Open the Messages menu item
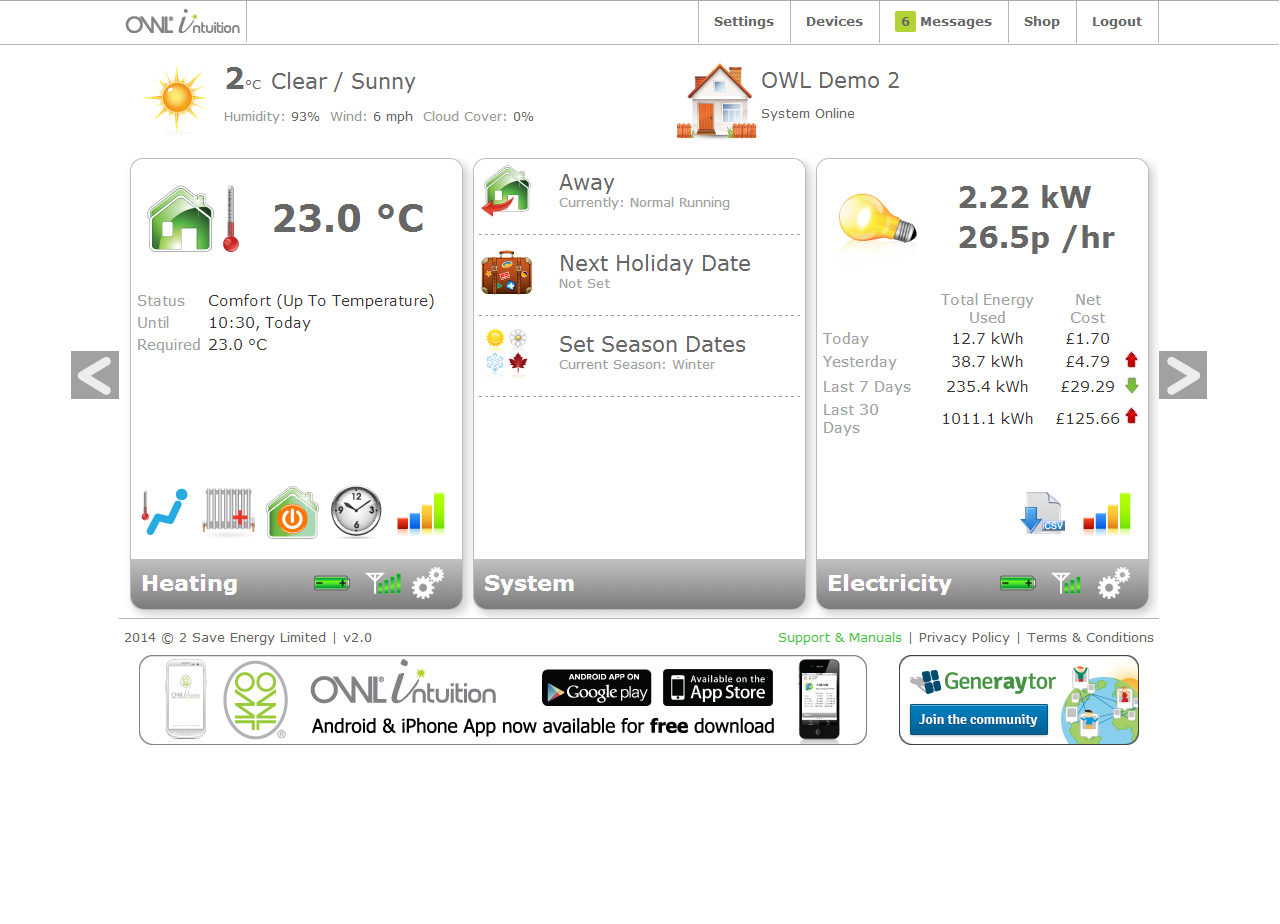 click(x=943, y=22)
